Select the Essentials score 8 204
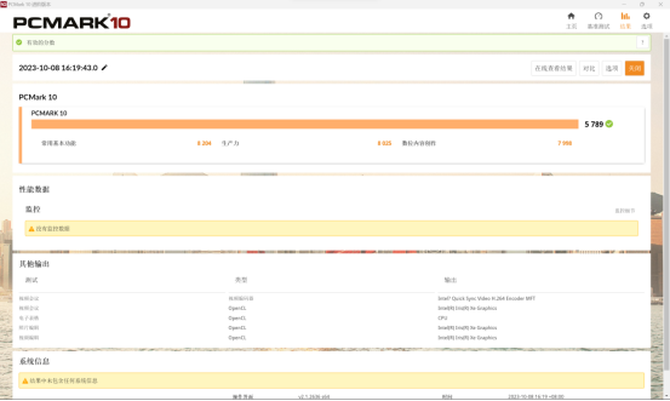The height and width of the screenshot is (401, 670). pos(204,143)
